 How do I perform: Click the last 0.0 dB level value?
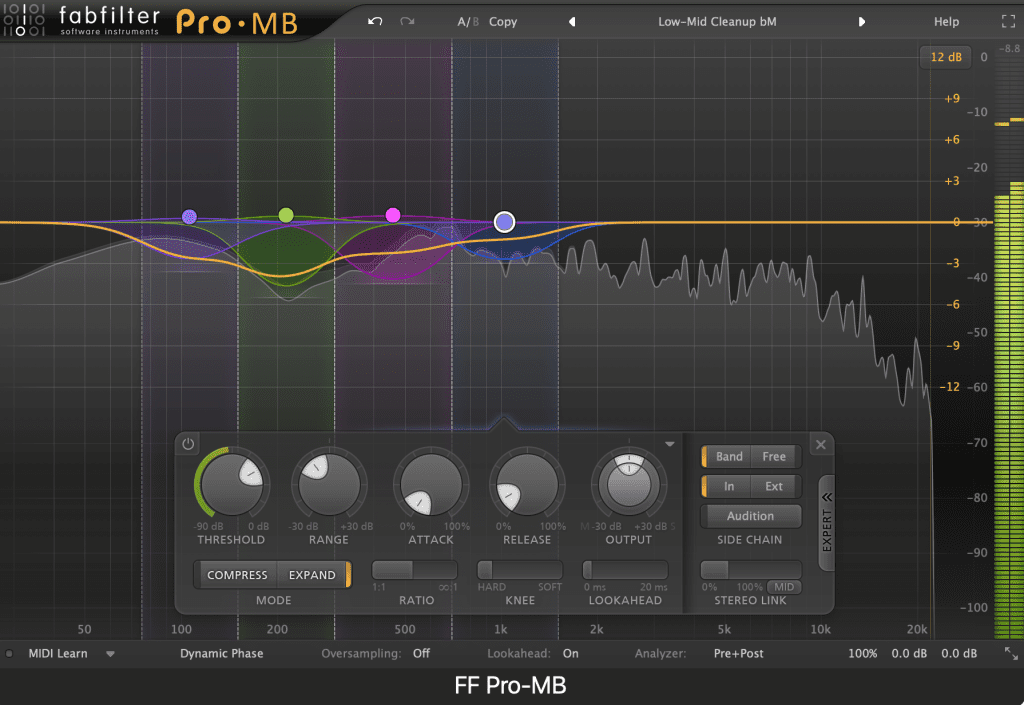coord(959,653)
